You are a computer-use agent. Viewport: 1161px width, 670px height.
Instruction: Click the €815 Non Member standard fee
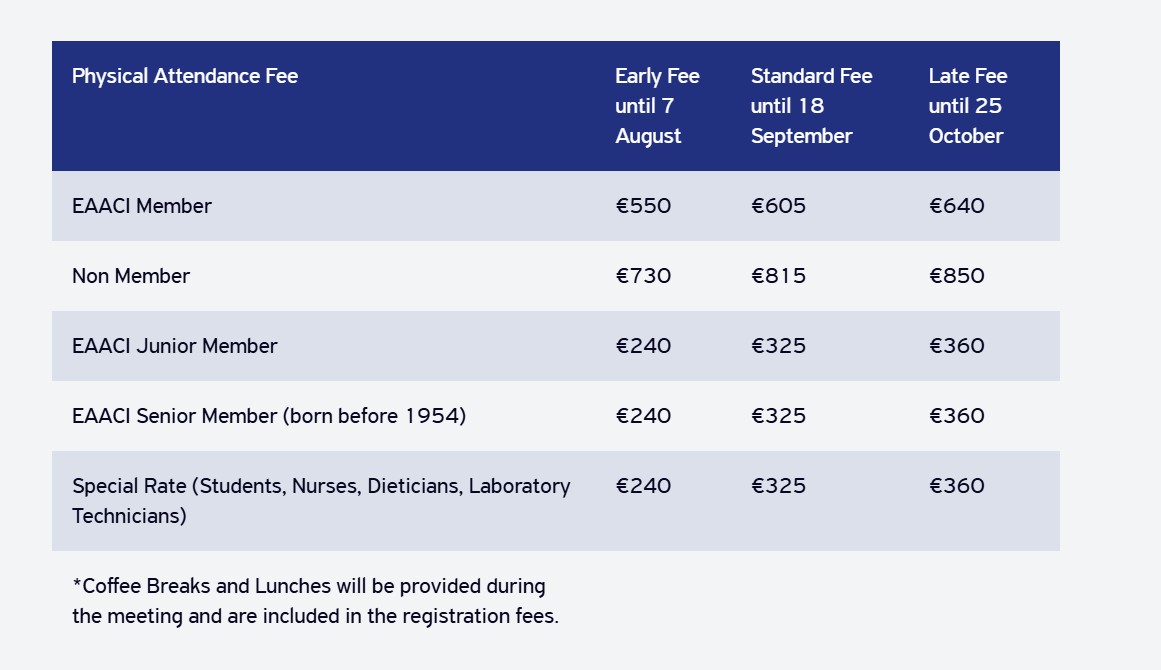tap(778, 276)
